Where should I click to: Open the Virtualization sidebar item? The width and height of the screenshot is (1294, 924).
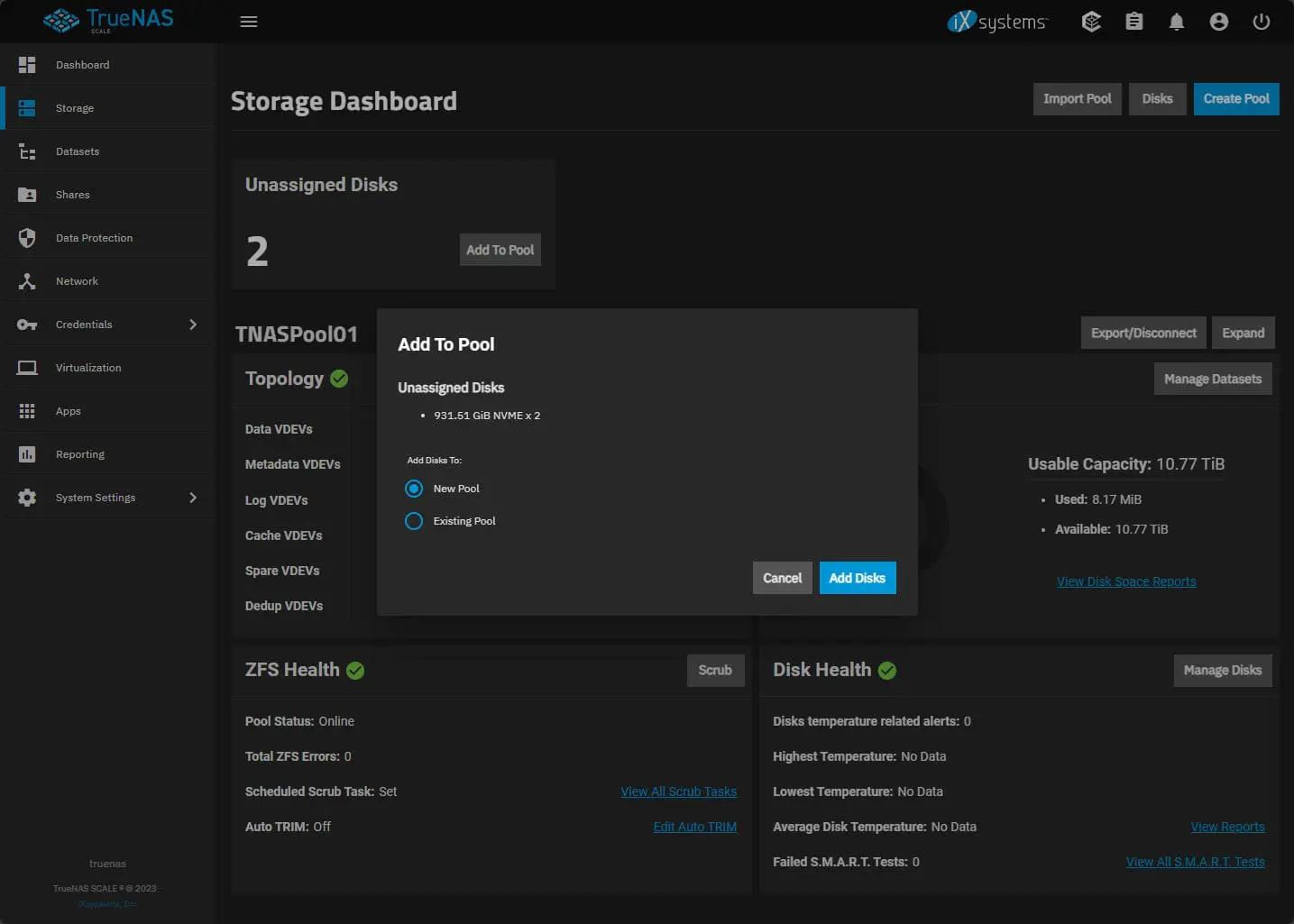[x=88, y=368]
